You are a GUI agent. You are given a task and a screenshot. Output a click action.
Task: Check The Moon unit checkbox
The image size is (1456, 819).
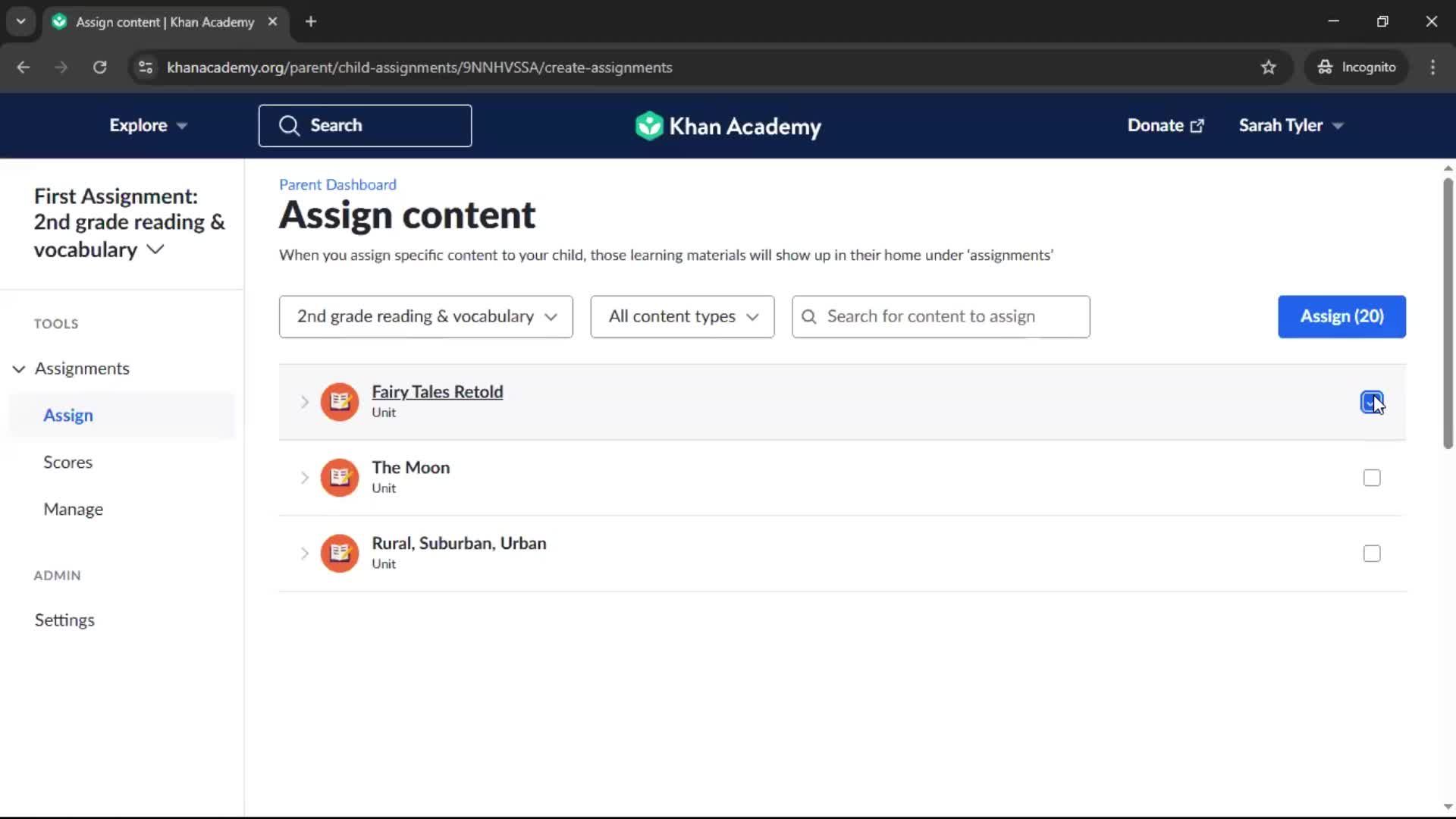1372,478
